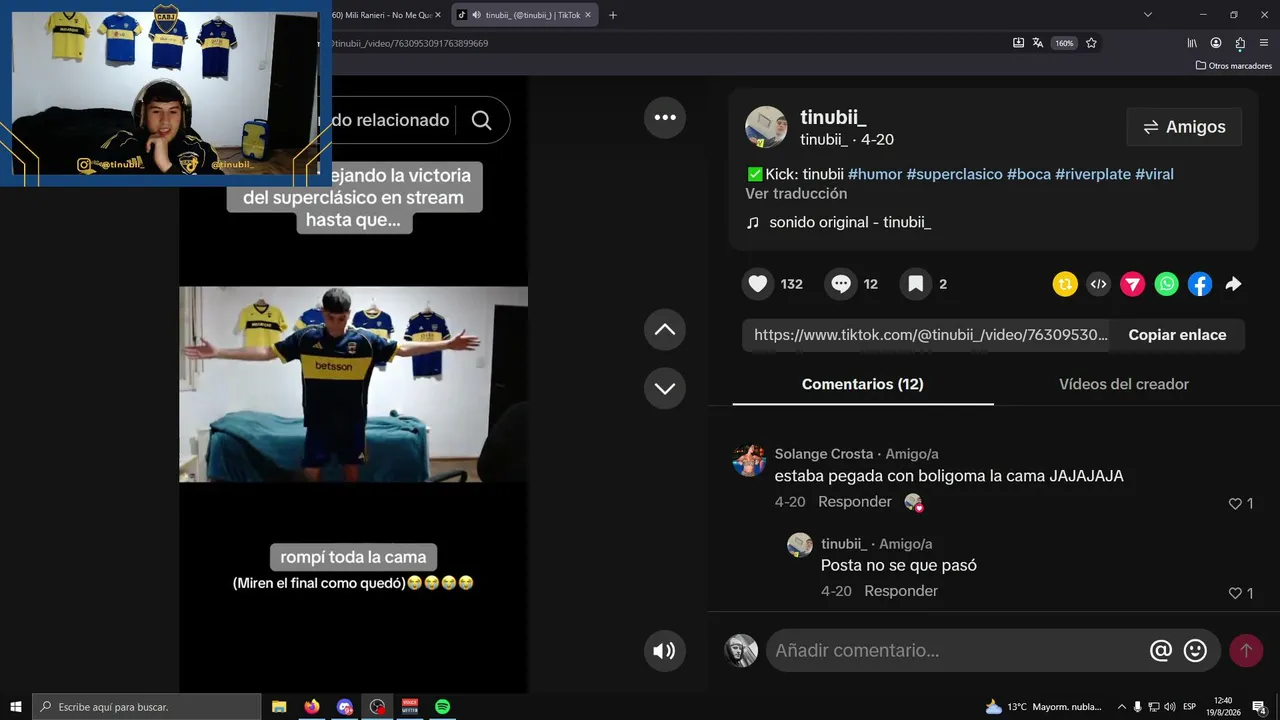The image size is (1280, 720).
Task: Mute the video sound
Action: 665,651
